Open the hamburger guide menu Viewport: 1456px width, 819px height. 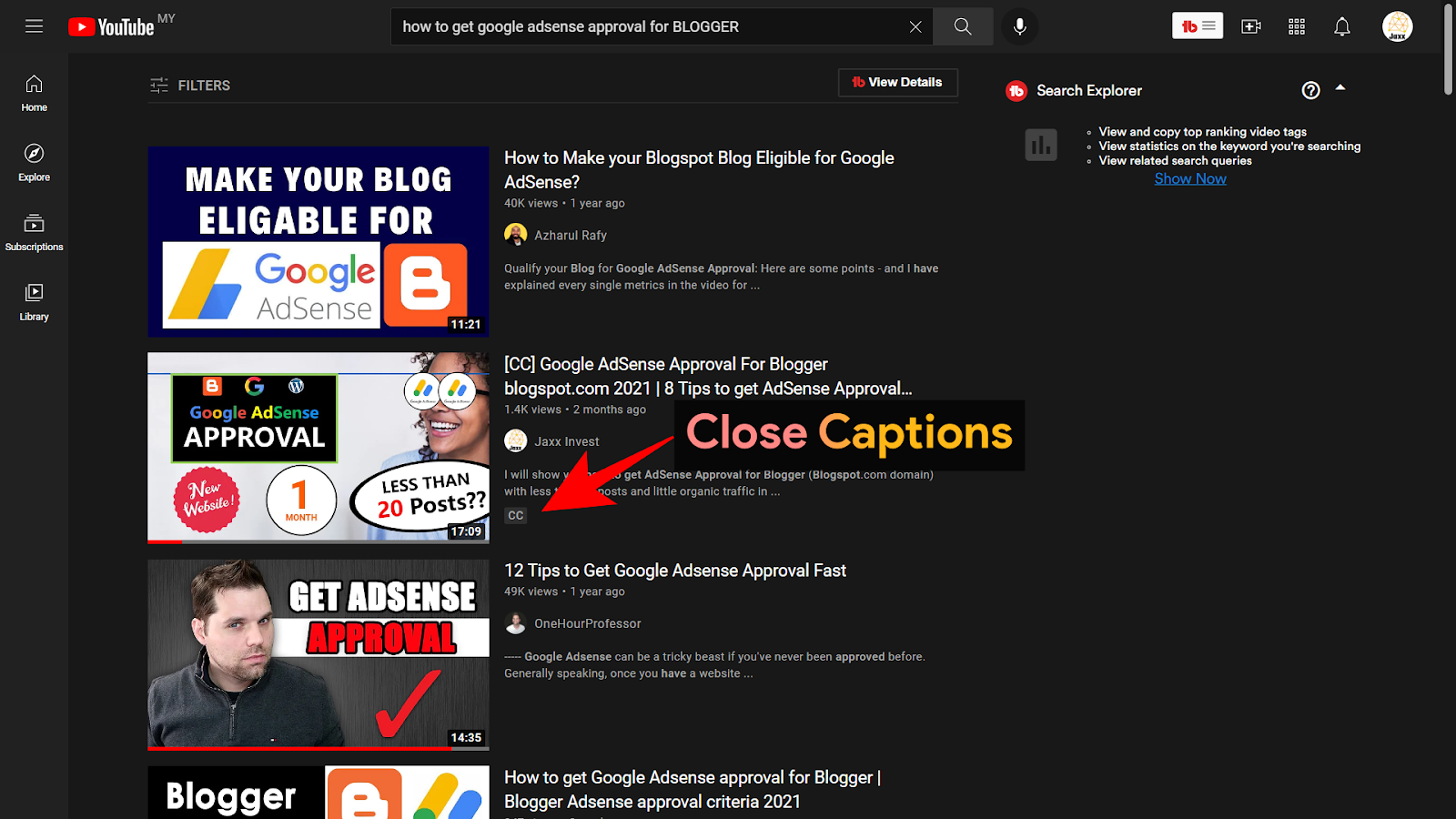(34, 26)
